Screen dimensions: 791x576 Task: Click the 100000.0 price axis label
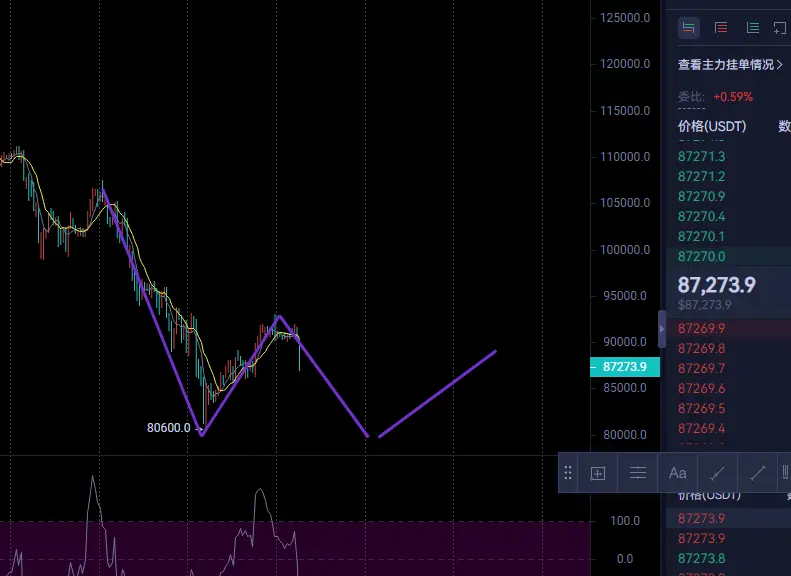(x=625, y=250)
